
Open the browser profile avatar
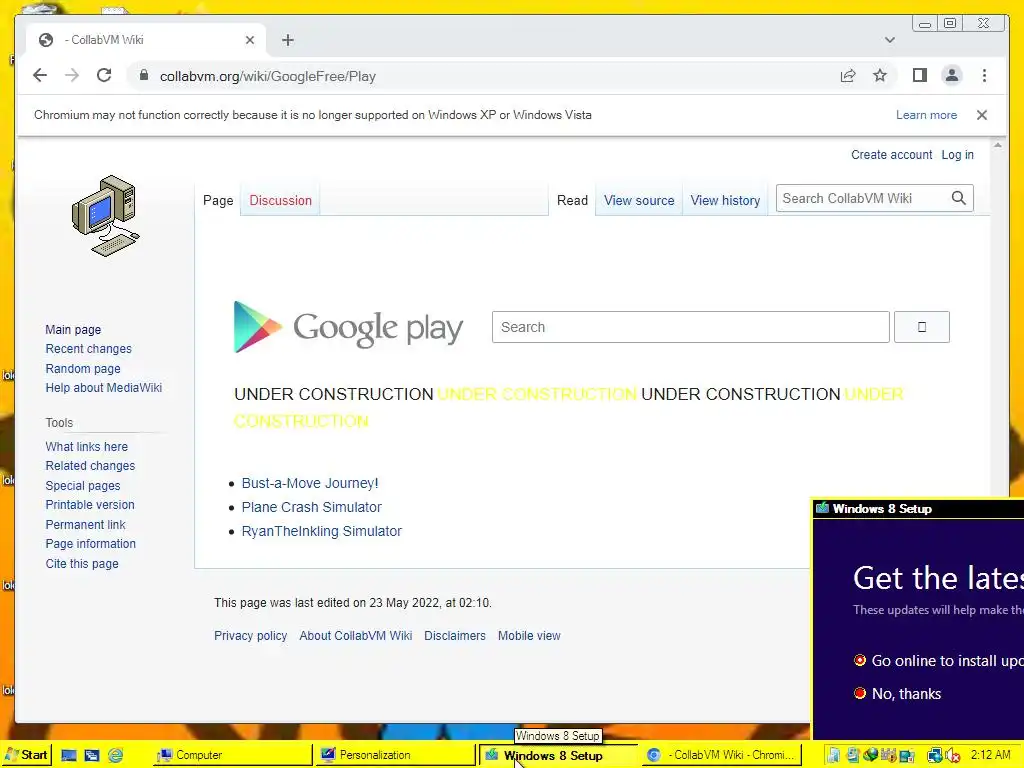952,76
